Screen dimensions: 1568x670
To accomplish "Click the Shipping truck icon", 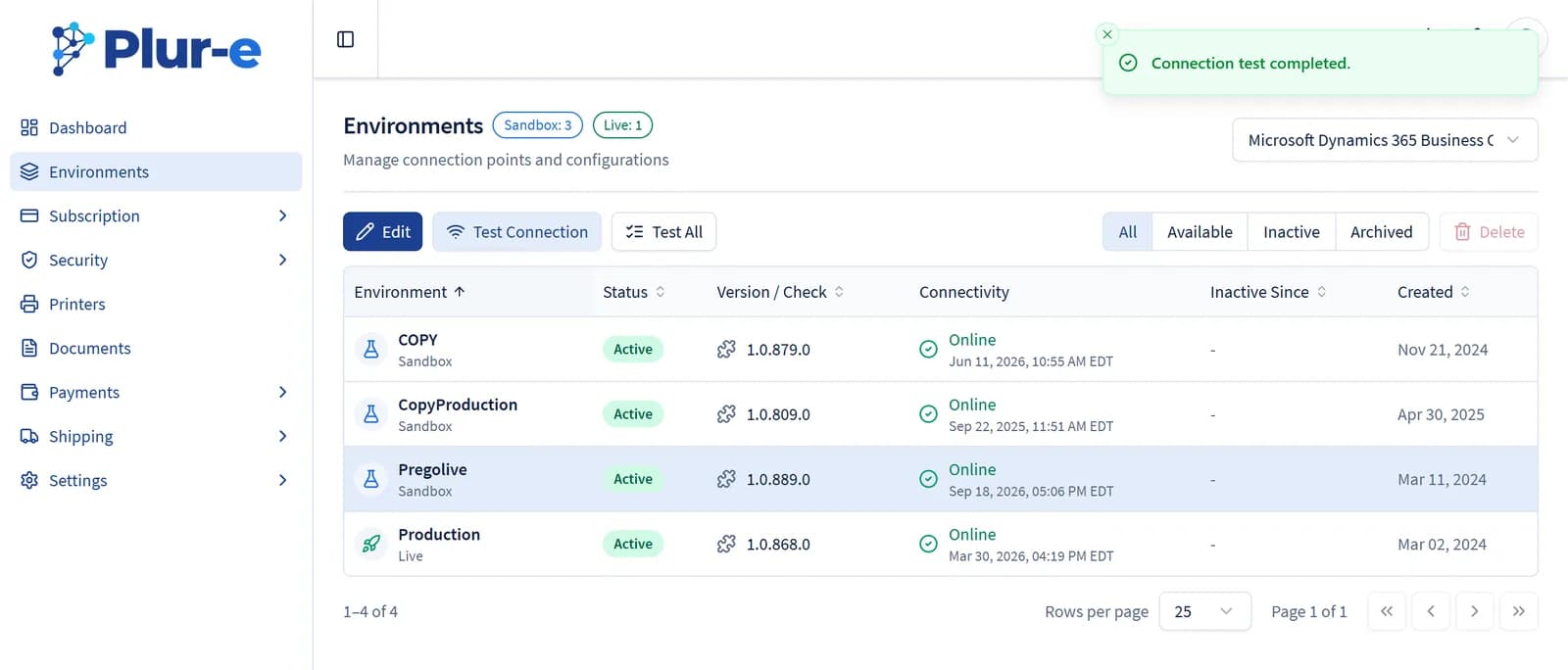I will click(x=29, y=436).
